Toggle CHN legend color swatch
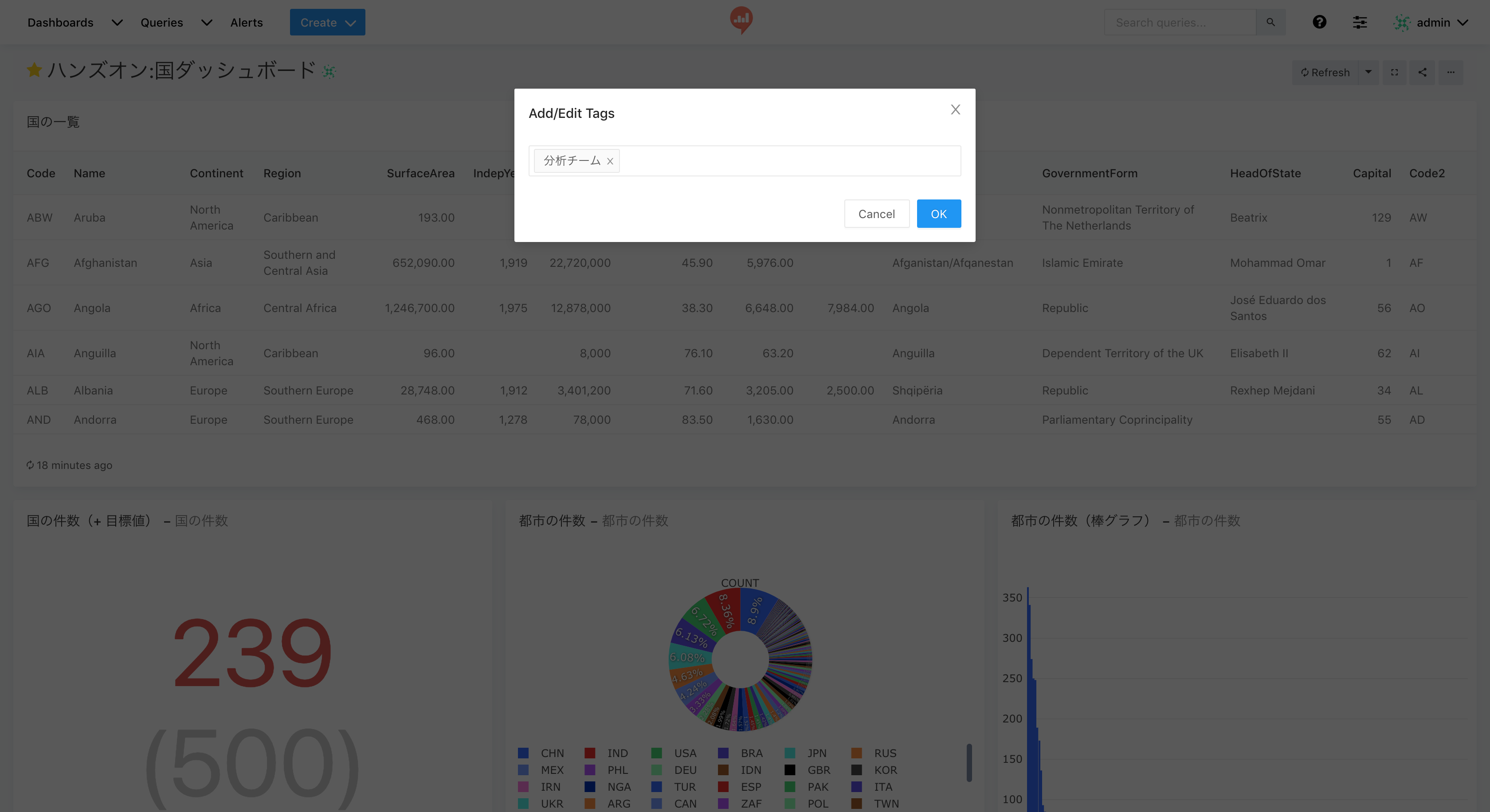 (523, 753)
